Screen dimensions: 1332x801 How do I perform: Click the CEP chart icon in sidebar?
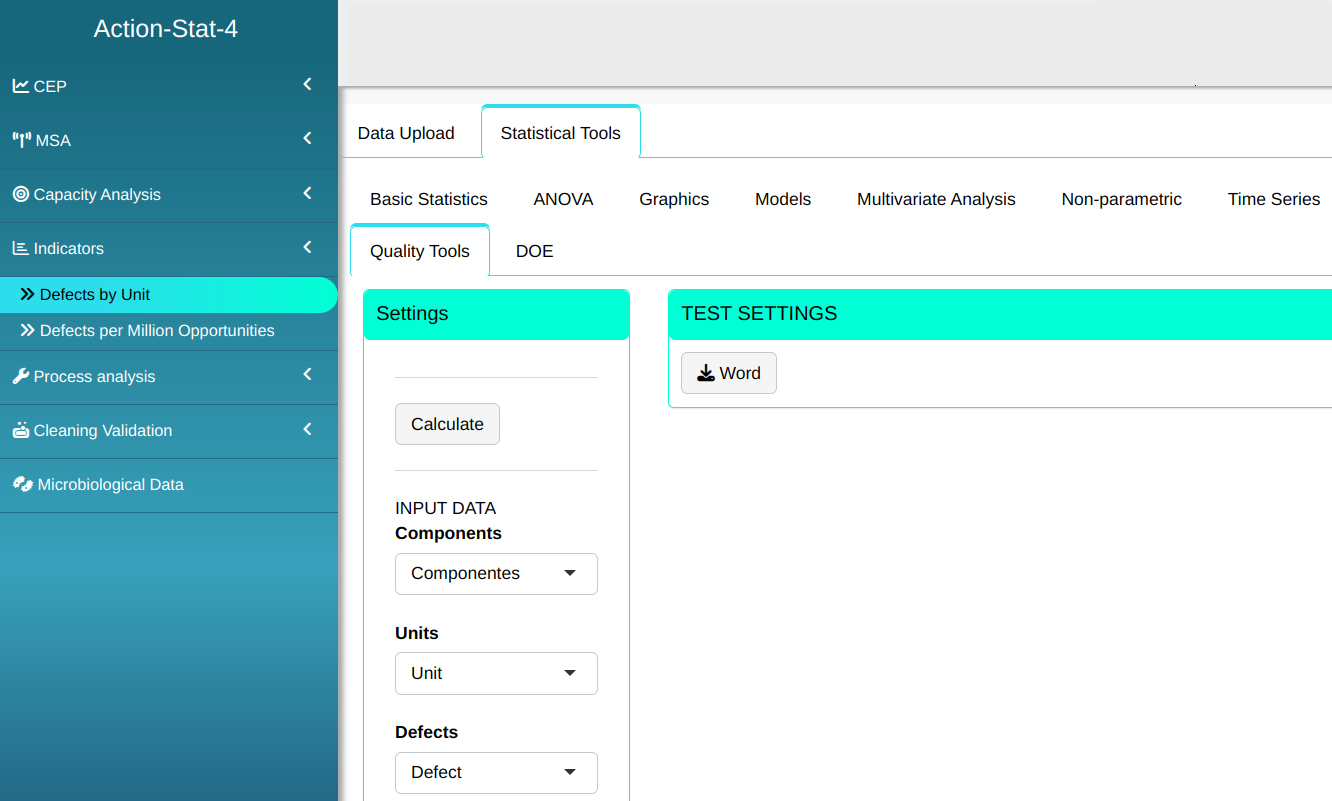tap(20, 86)
